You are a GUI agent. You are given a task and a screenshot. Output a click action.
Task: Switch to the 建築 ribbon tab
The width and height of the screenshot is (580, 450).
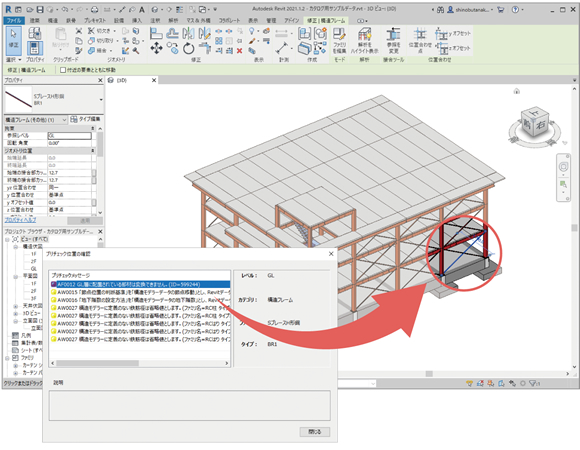(x=34, y=21)
